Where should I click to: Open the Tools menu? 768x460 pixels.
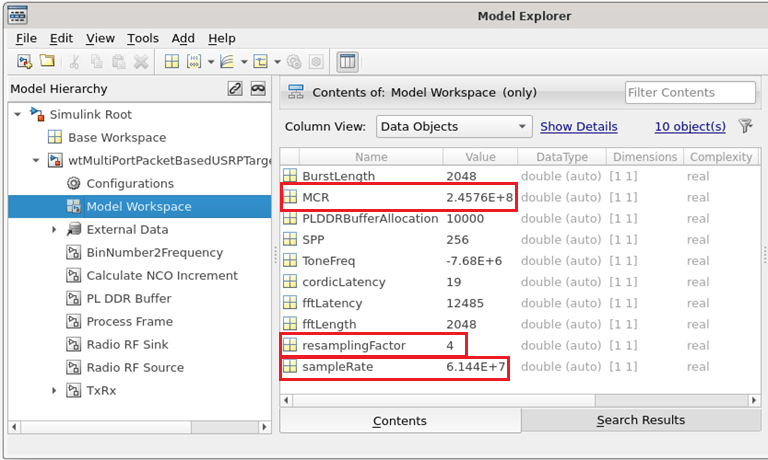pos(143,38)
